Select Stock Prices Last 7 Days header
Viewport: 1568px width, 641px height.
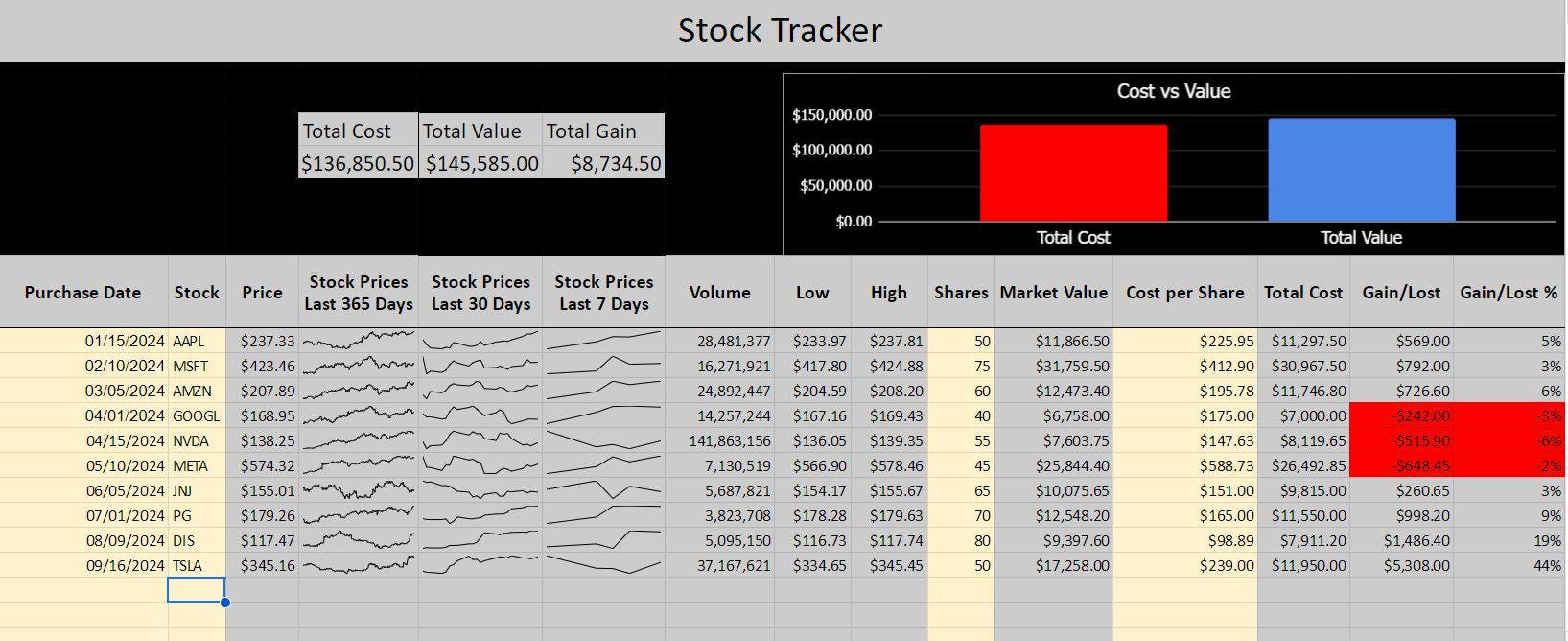click(x=603, y=293)
